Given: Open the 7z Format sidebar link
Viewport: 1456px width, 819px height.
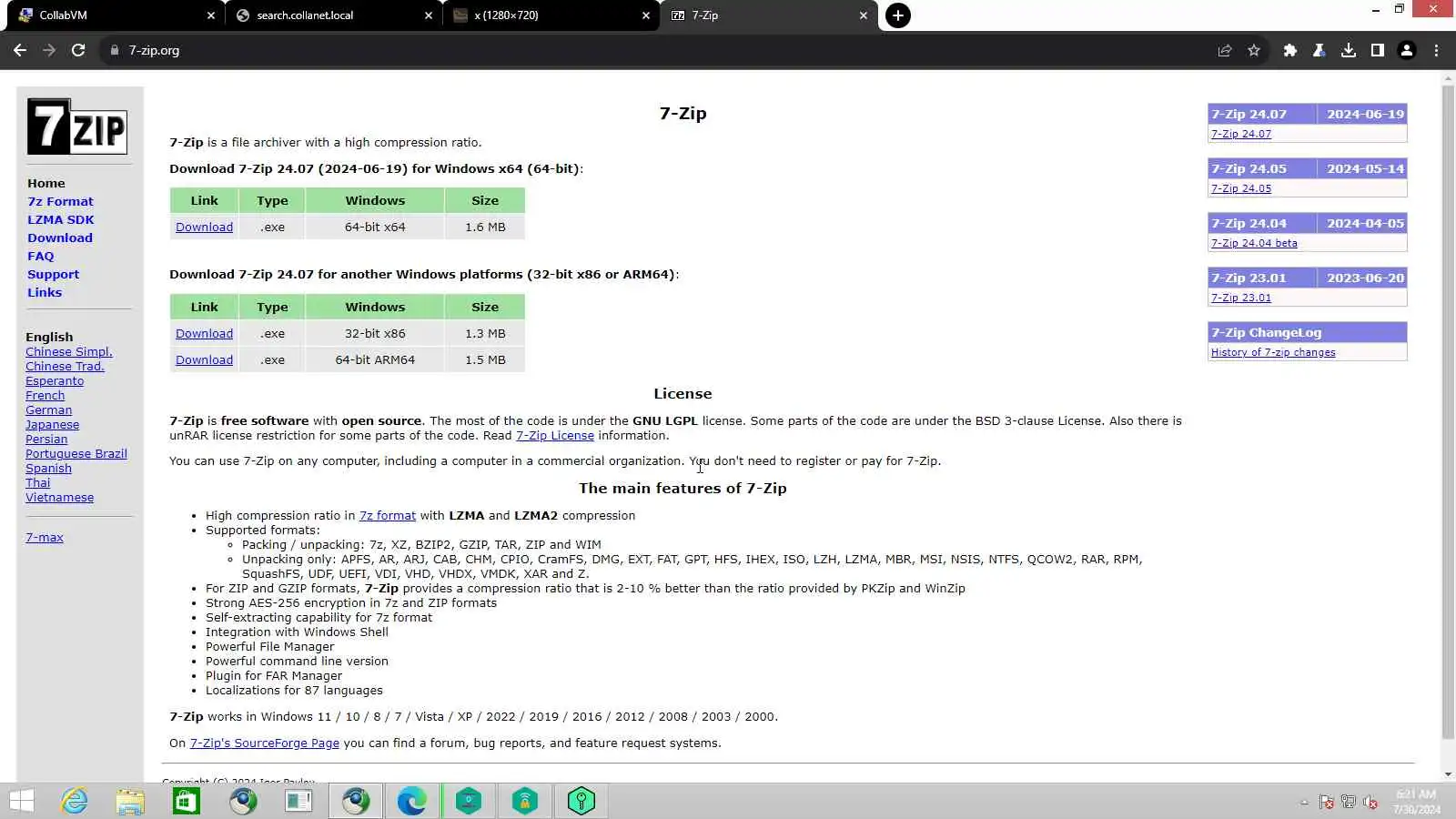Looking at the screenshot, I should (x=60, y=201).
